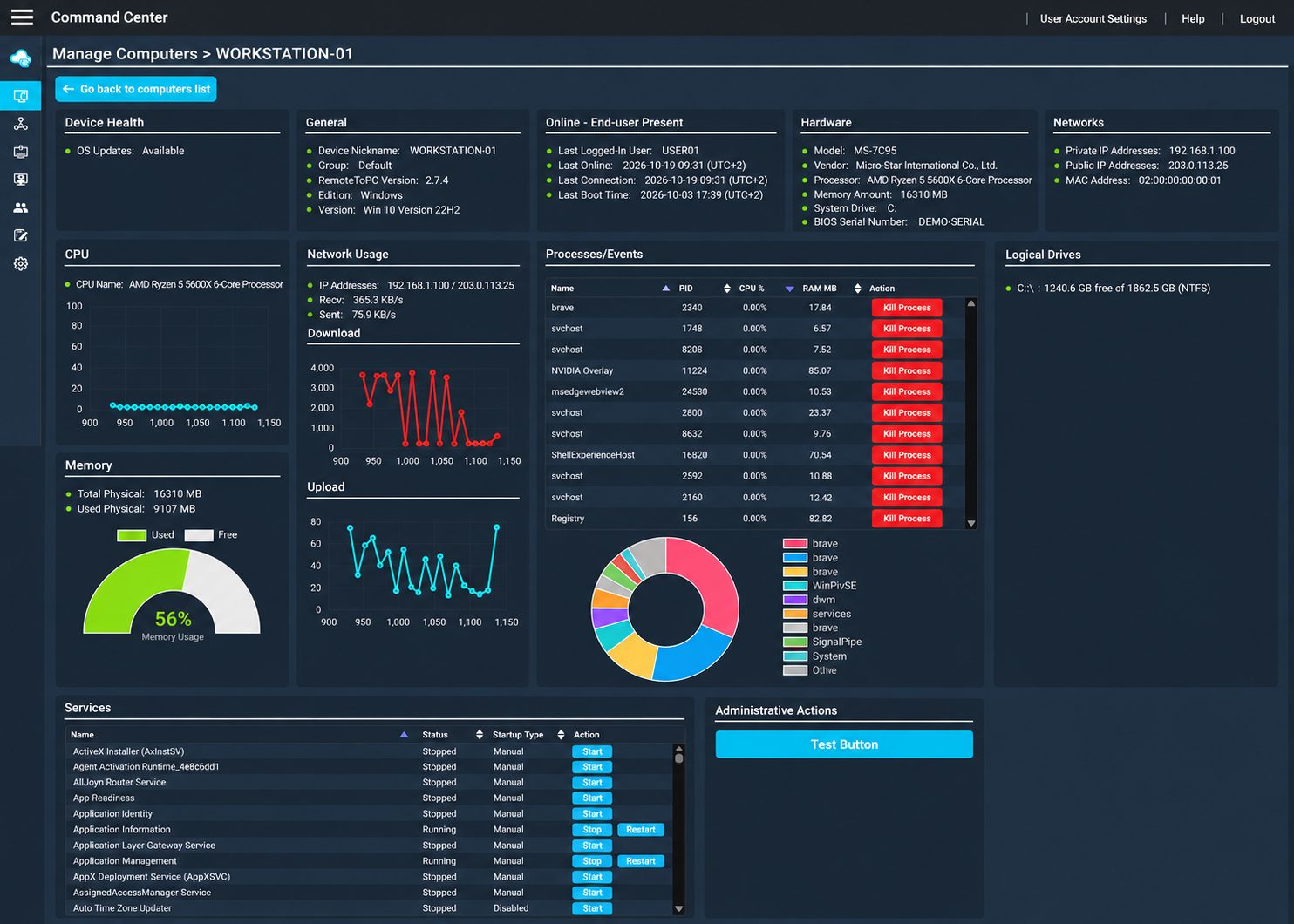1294x924 pixels.
Task: Click the 'DEMO-SERIAL' BIOS serial value
Action: 951,222
